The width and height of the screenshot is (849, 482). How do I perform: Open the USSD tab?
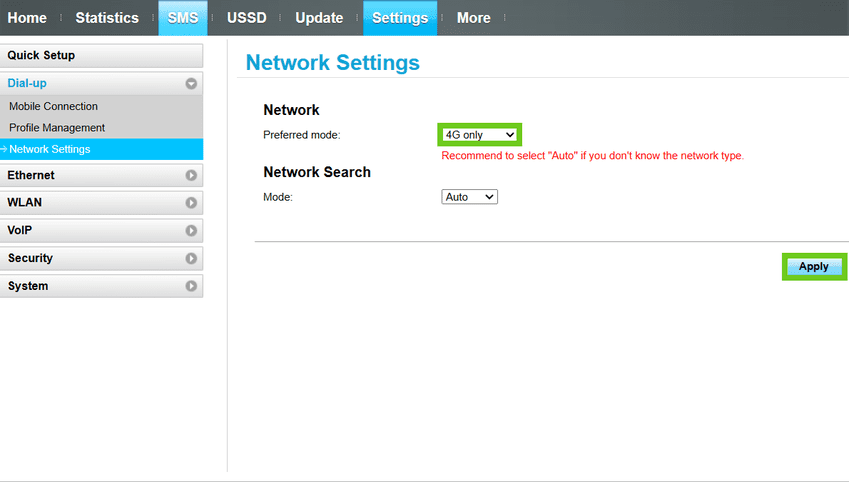click(x=247, y=18)
